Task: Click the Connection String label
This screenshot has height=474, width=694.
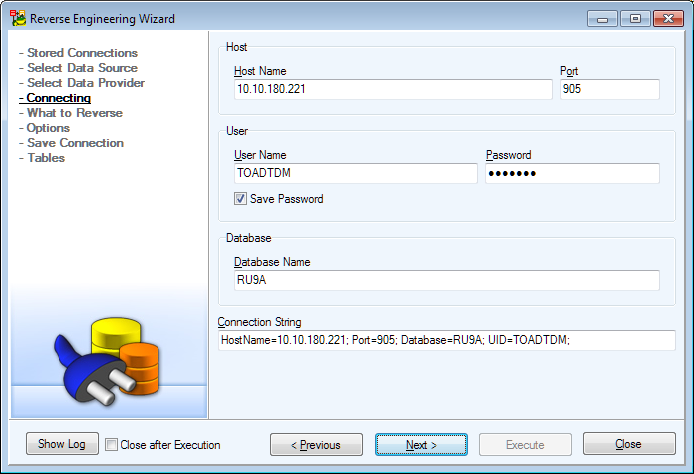Action: 259,322
